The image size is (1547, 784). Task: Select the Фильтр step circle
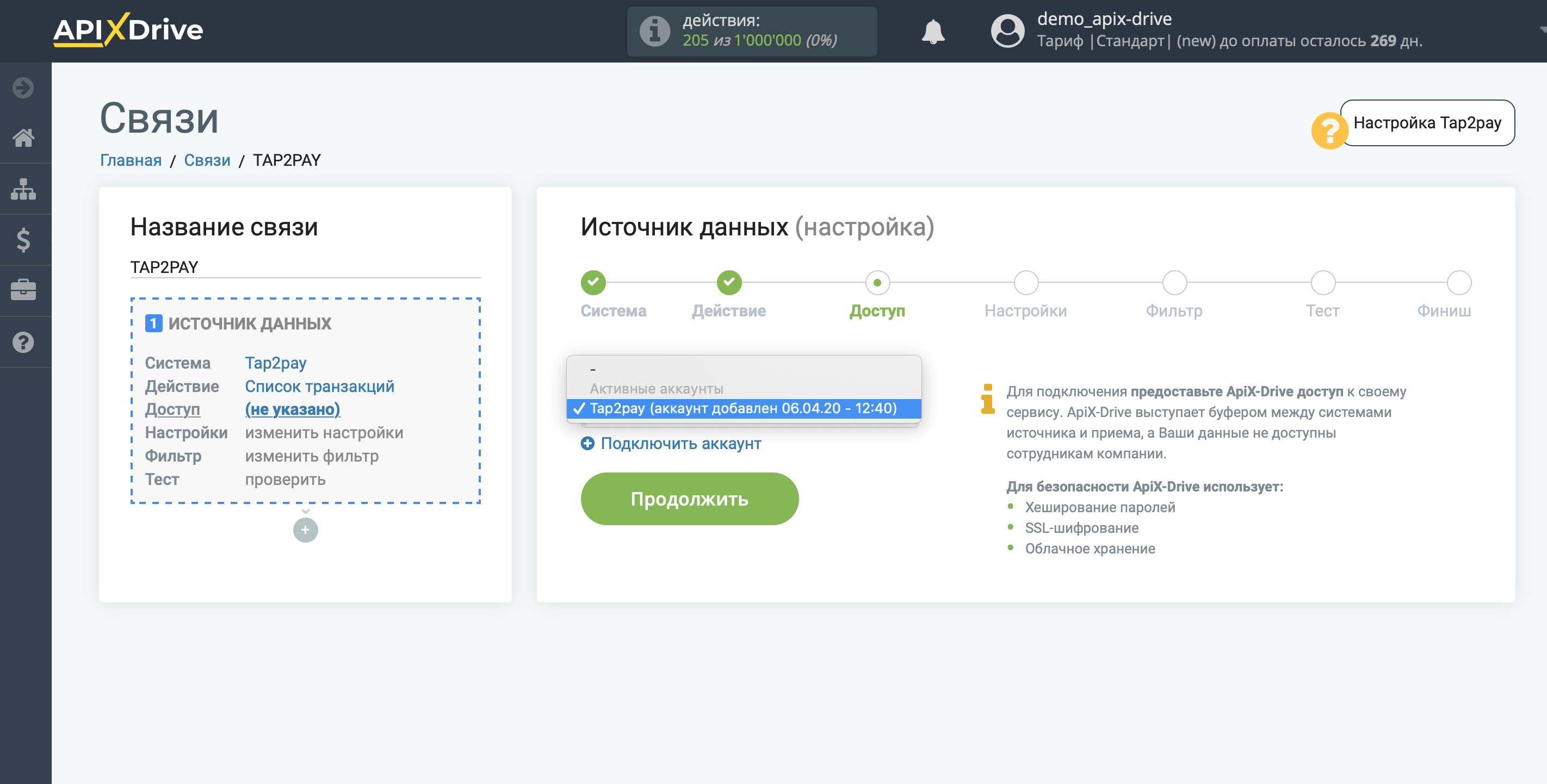point(1174,282)
